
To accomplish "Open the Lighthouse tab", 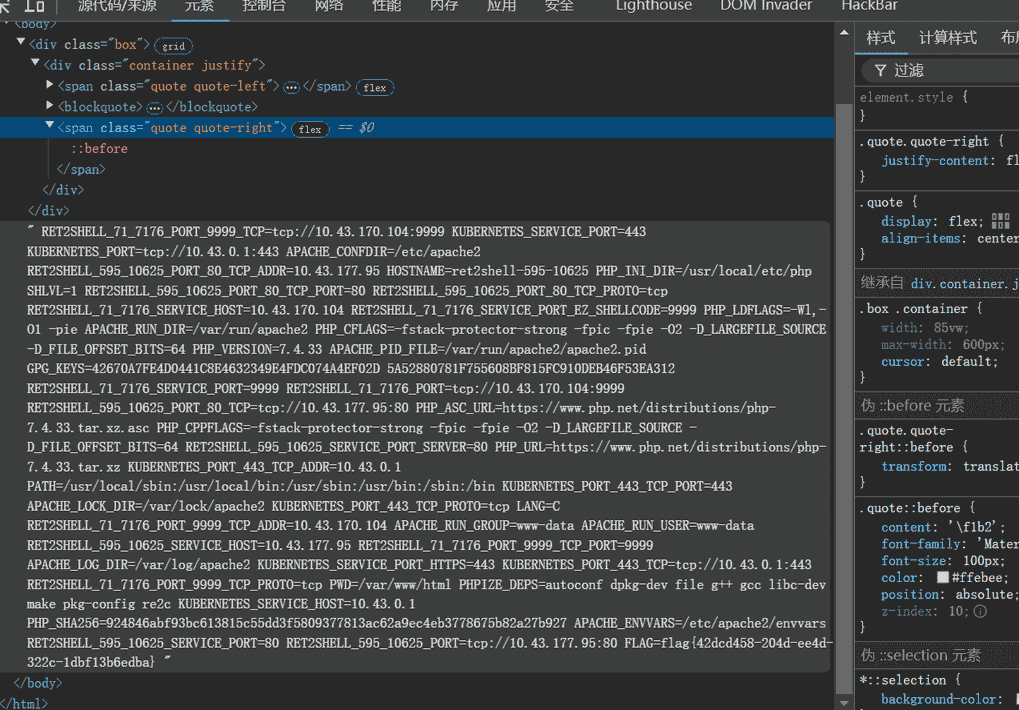I will click(653, 6).
